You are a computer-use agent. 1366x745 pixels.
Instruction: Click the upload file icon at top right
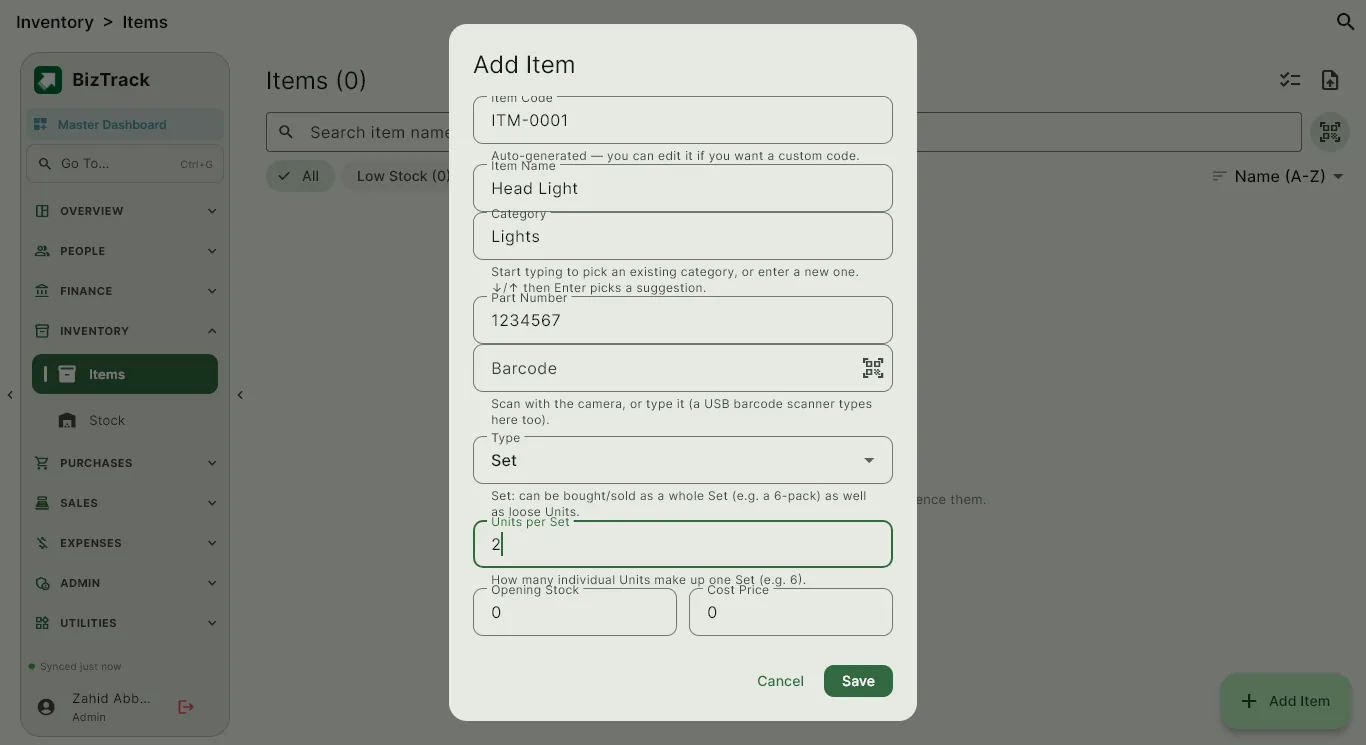coord(1330,81)
